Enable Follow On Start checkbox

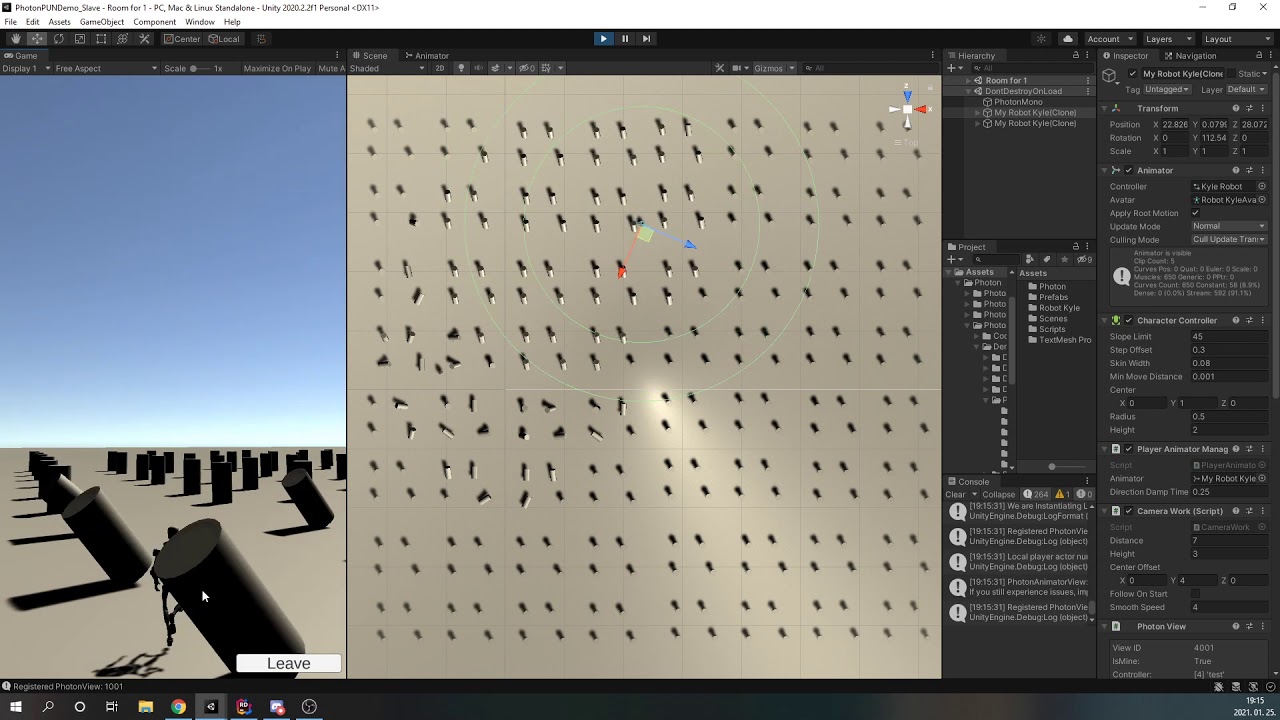tap(1195, 593)
